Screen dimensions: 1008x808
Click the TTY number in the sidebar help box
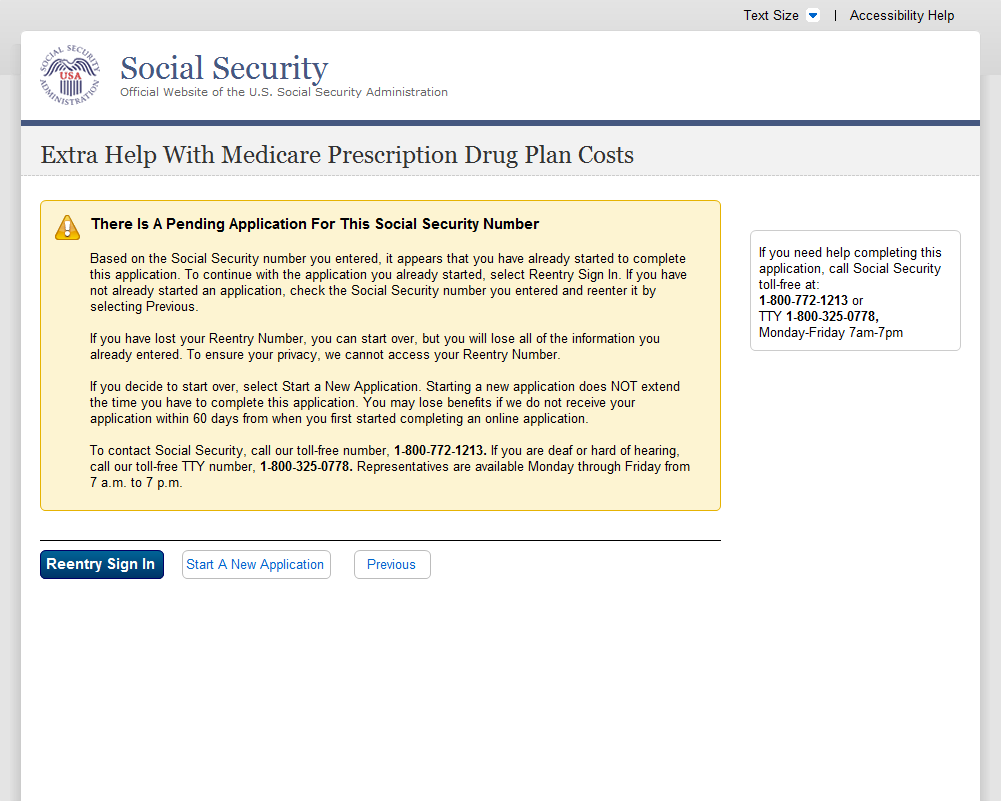click(x=831, y=316)
